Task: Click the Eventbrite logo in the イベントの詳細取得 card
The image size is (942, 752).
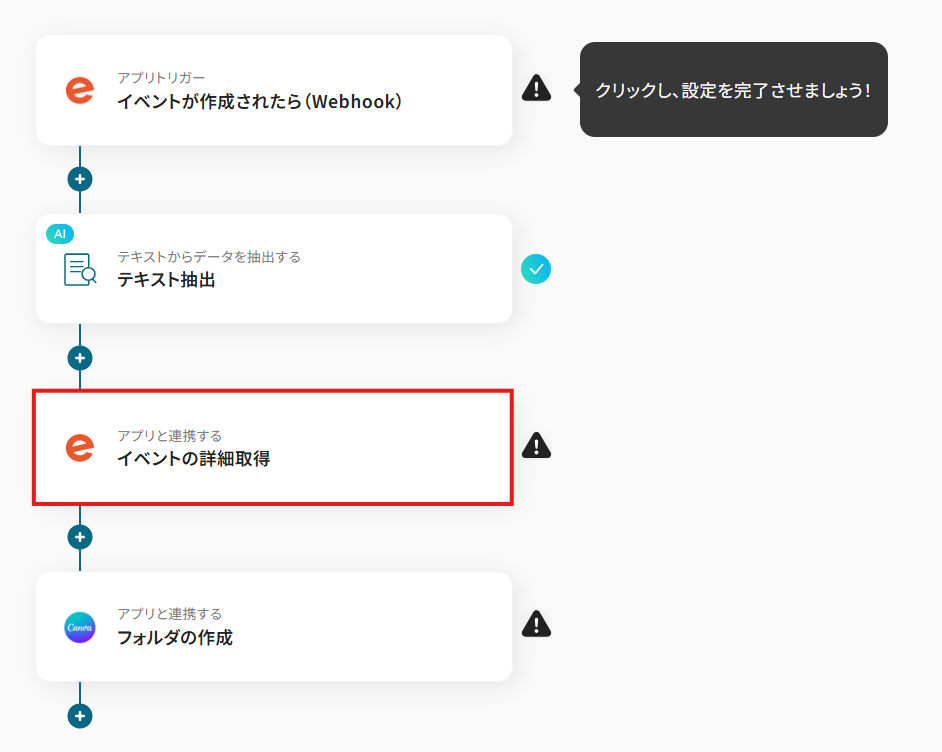Action: click(x=80, y=447)
